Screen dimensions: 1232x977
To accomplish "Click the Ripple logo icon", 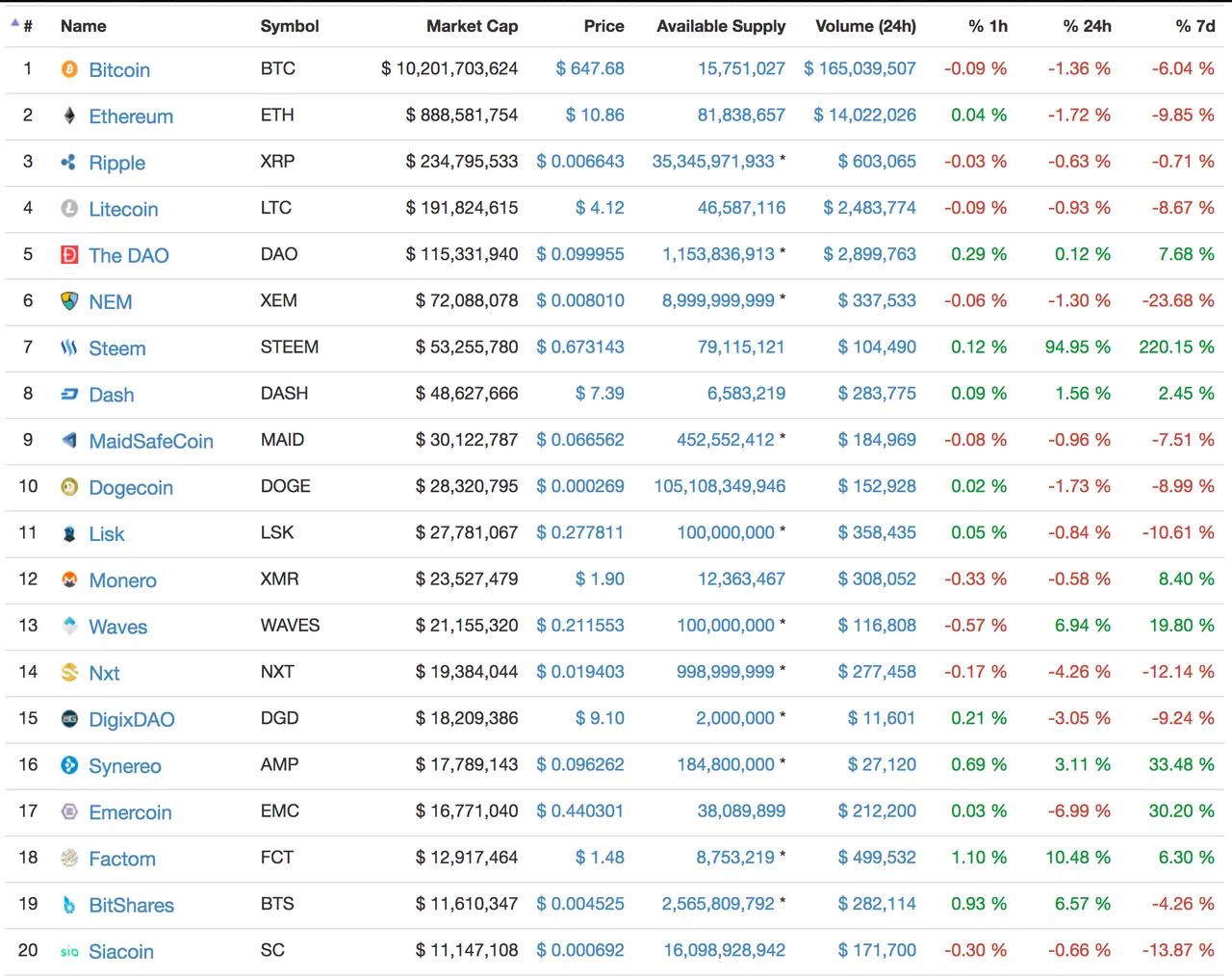I will tap(69, 162).
